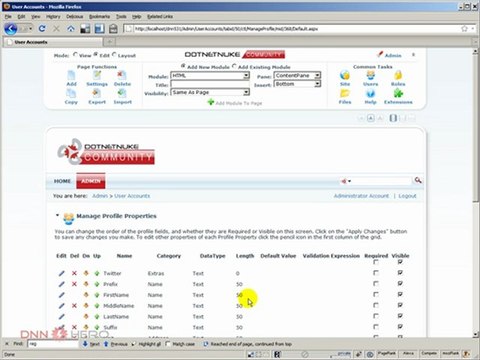The width and height of the screenshot is (480, 360).
Task: Click the Export page icon
Action: [97, 94]
